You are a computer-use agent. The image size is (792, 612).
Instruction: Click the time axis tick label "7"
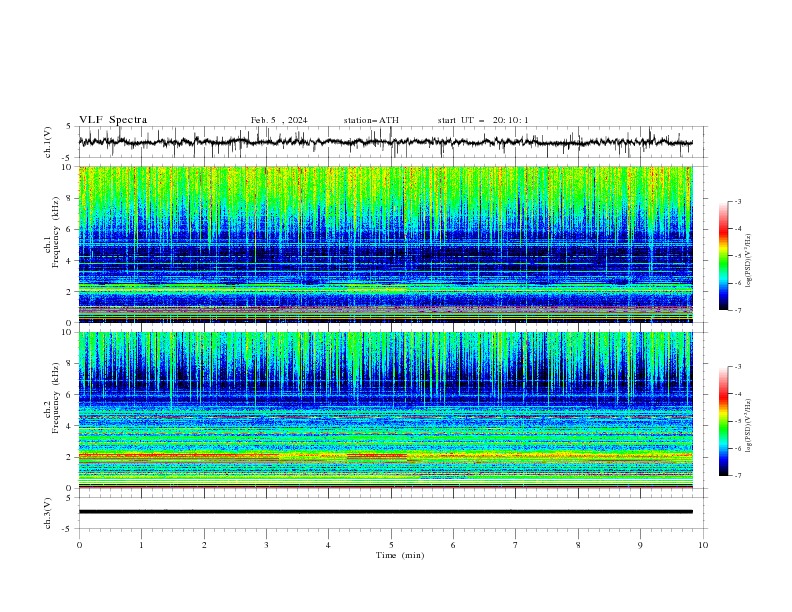click(516, 545)
